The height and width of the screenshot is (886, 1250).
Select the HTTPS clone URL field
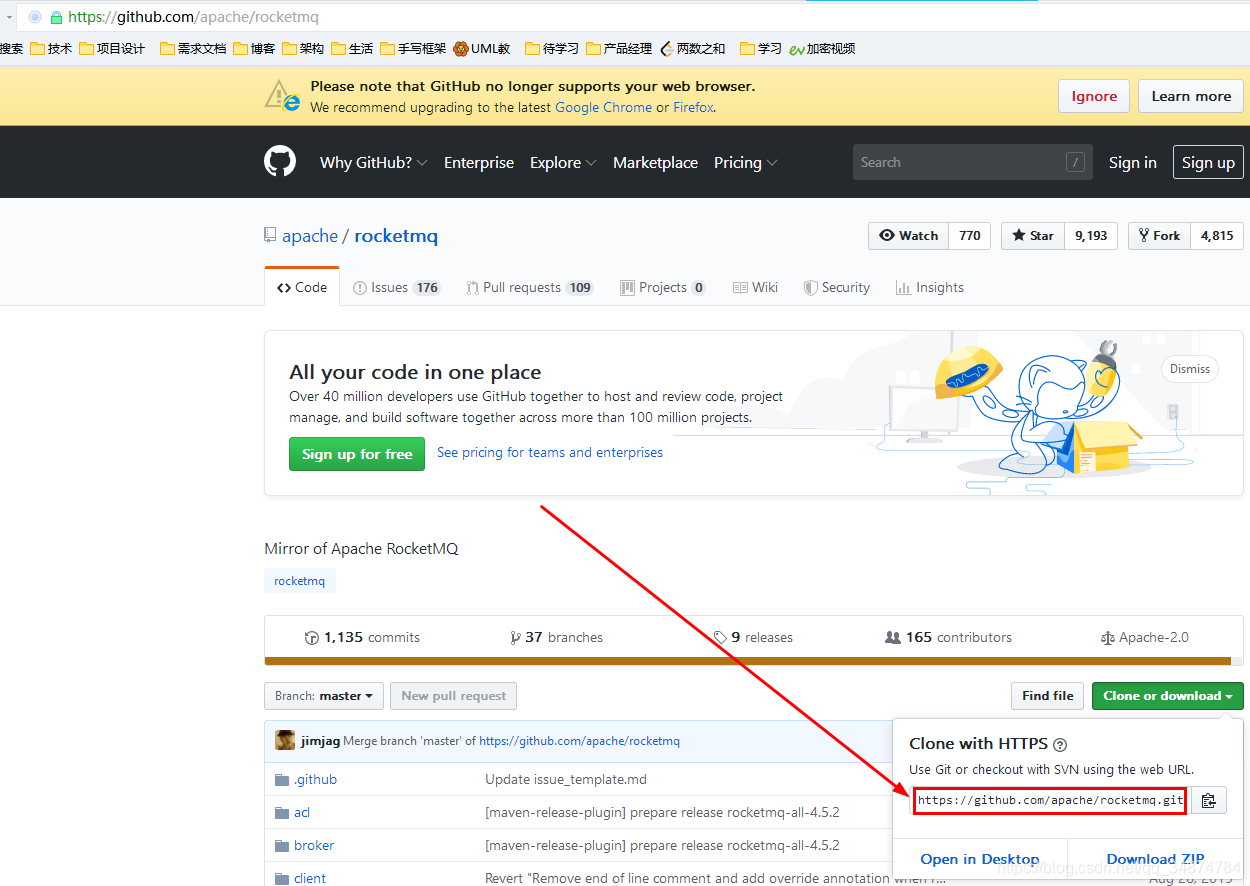1050,800
